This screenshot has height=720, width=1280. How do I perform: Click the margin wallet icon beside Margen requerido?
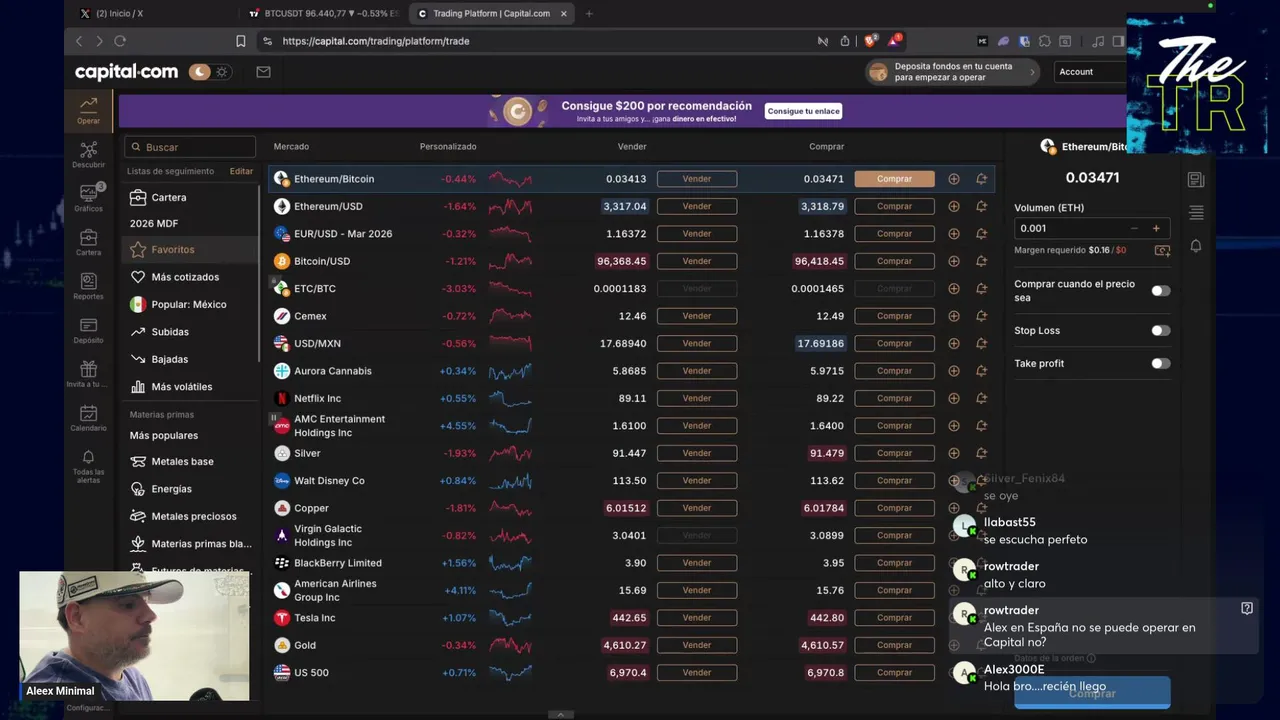[1162, 250]
